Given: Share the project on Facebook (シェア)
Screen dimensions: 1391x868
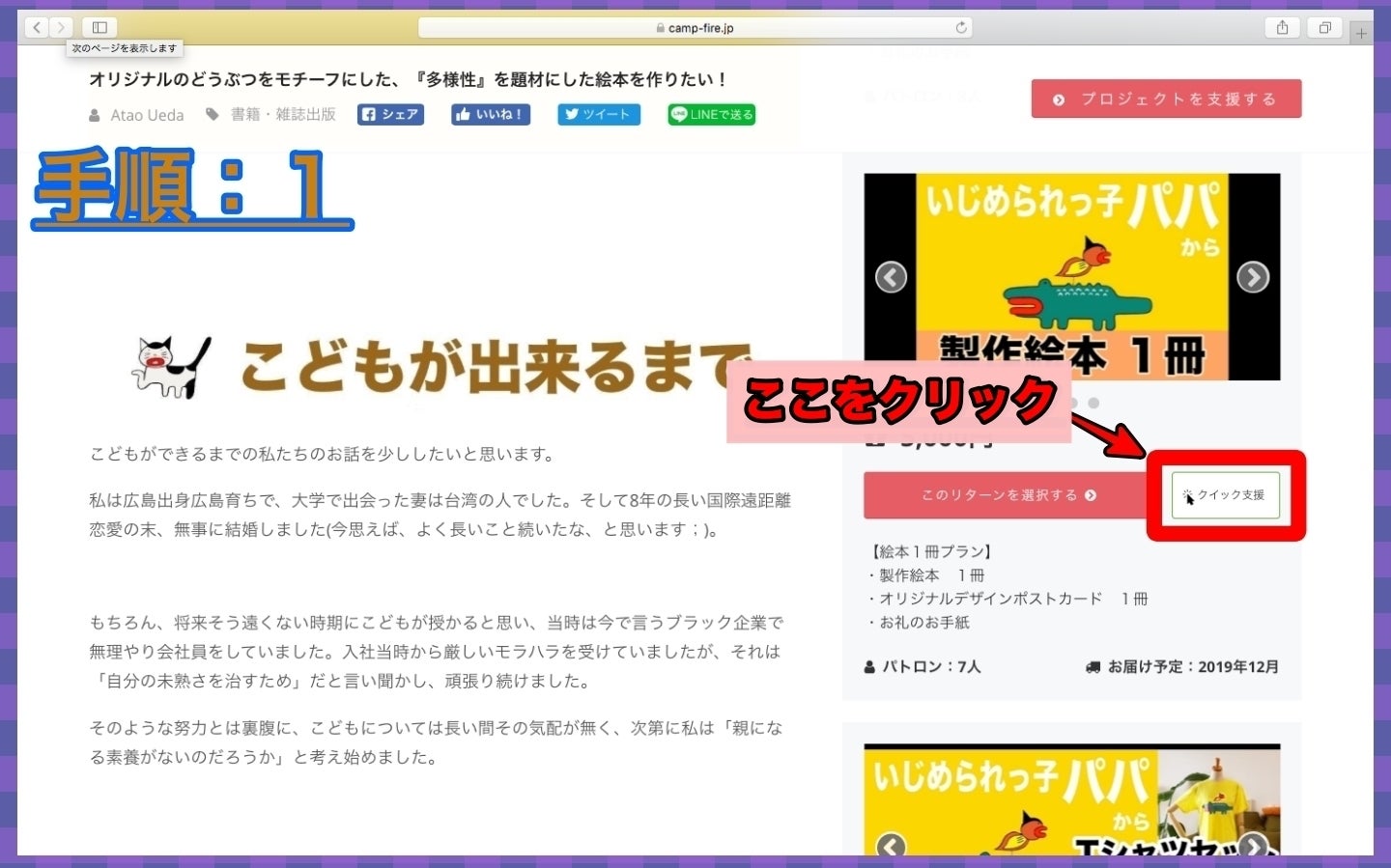Looking at the screenshot, I should [390, 114].
